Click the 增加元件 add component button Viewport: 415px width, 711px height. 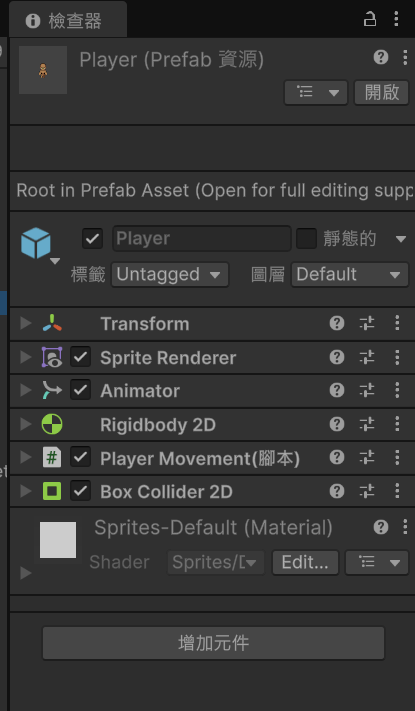213,643
